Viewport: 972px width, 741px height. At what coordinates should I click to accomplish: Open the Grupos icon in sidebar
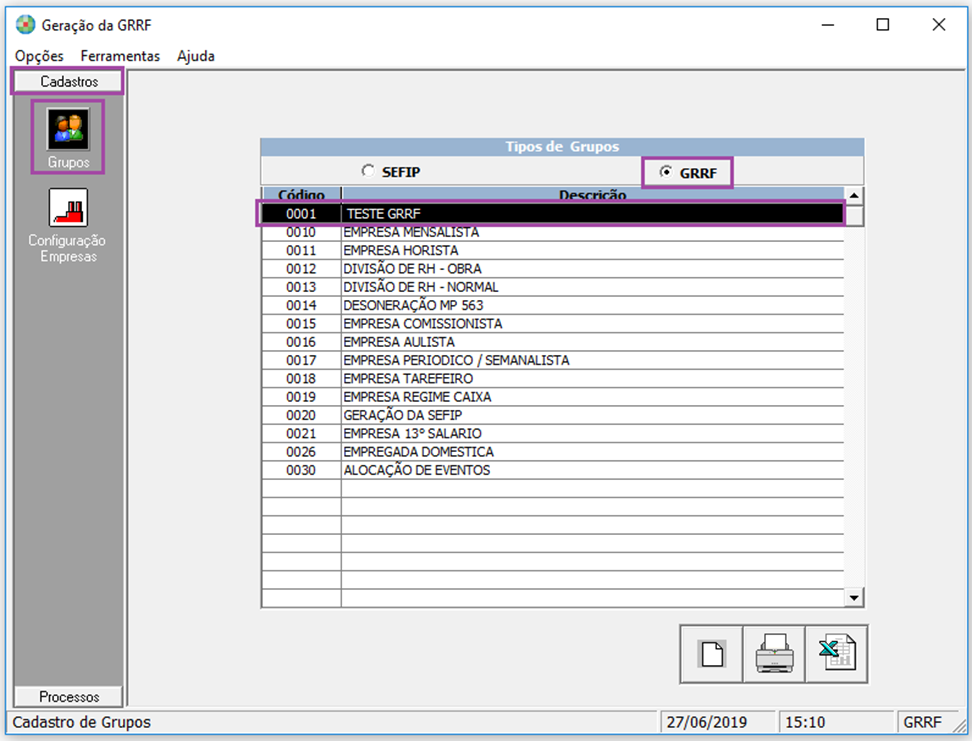(68, 130)
